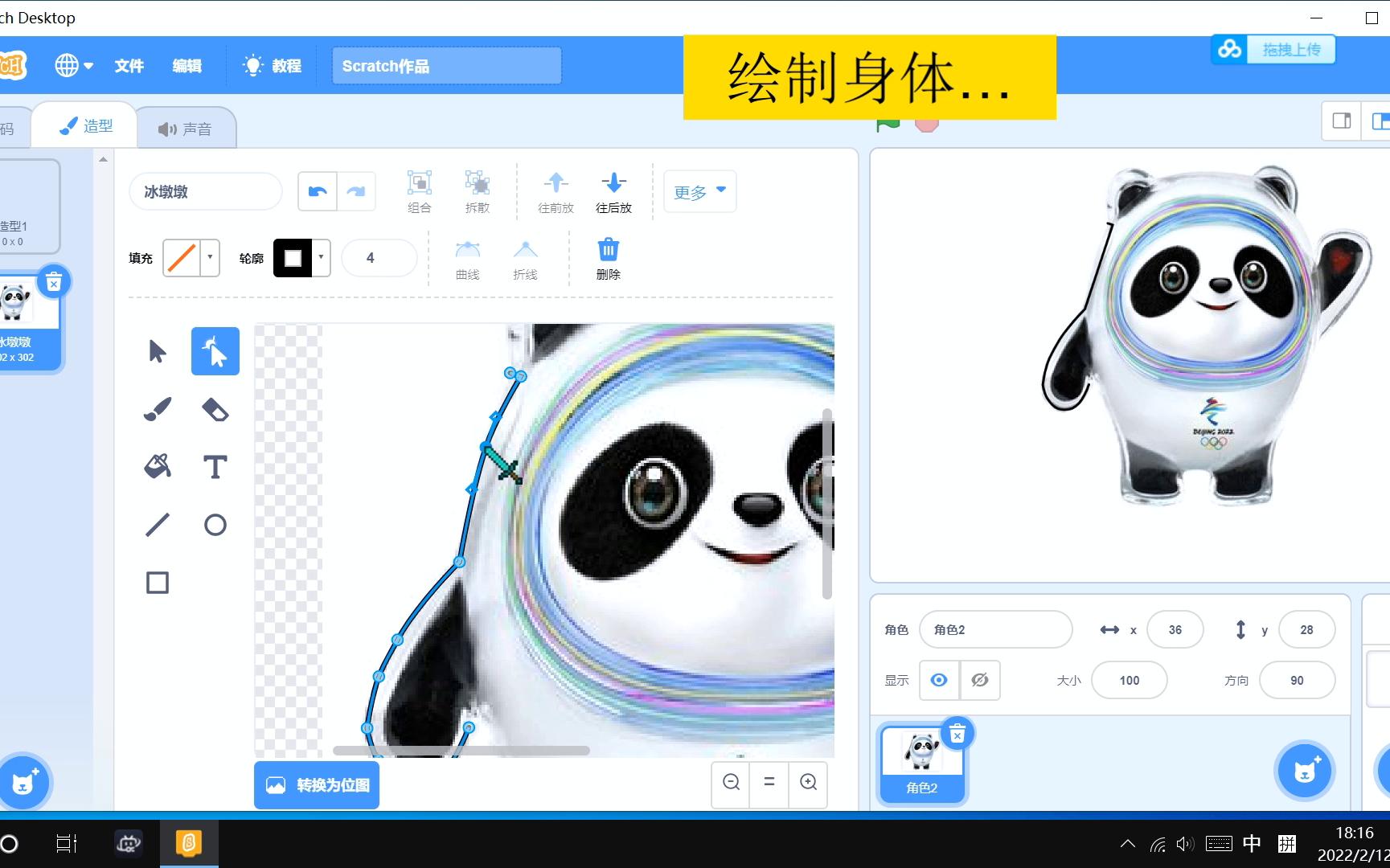Zoom in the costume canvas
The height and width of the screenshot is (868, 1390).
(808, 782)
